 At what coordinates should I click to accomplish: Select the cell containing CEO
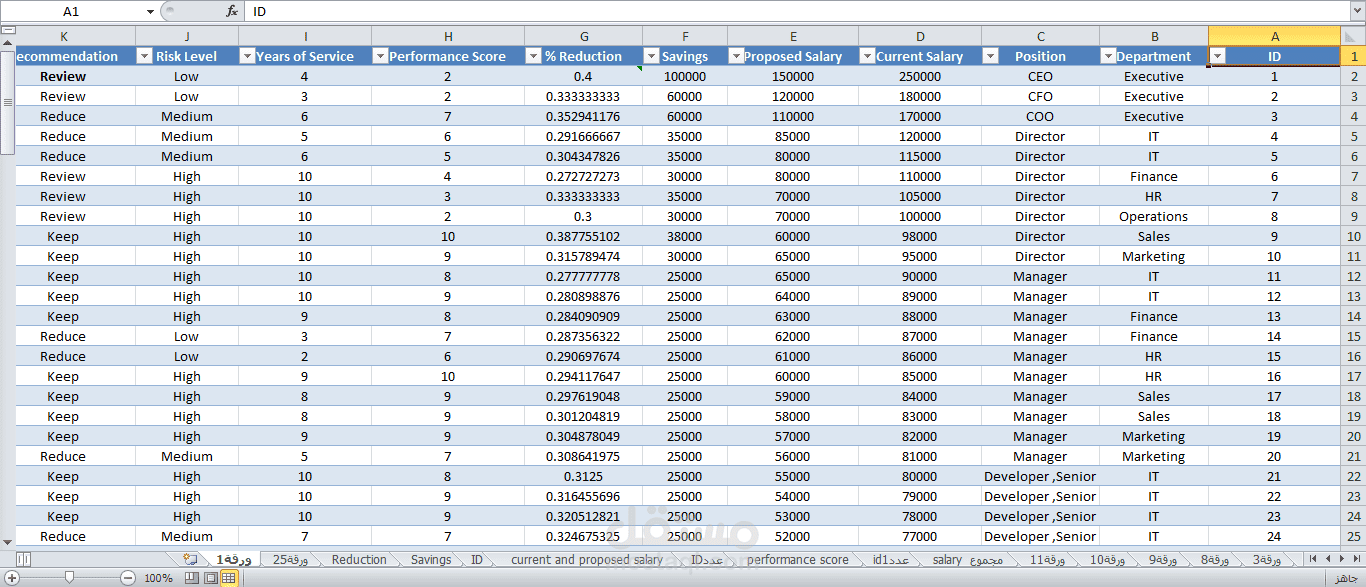click(x=1040, y=77)
